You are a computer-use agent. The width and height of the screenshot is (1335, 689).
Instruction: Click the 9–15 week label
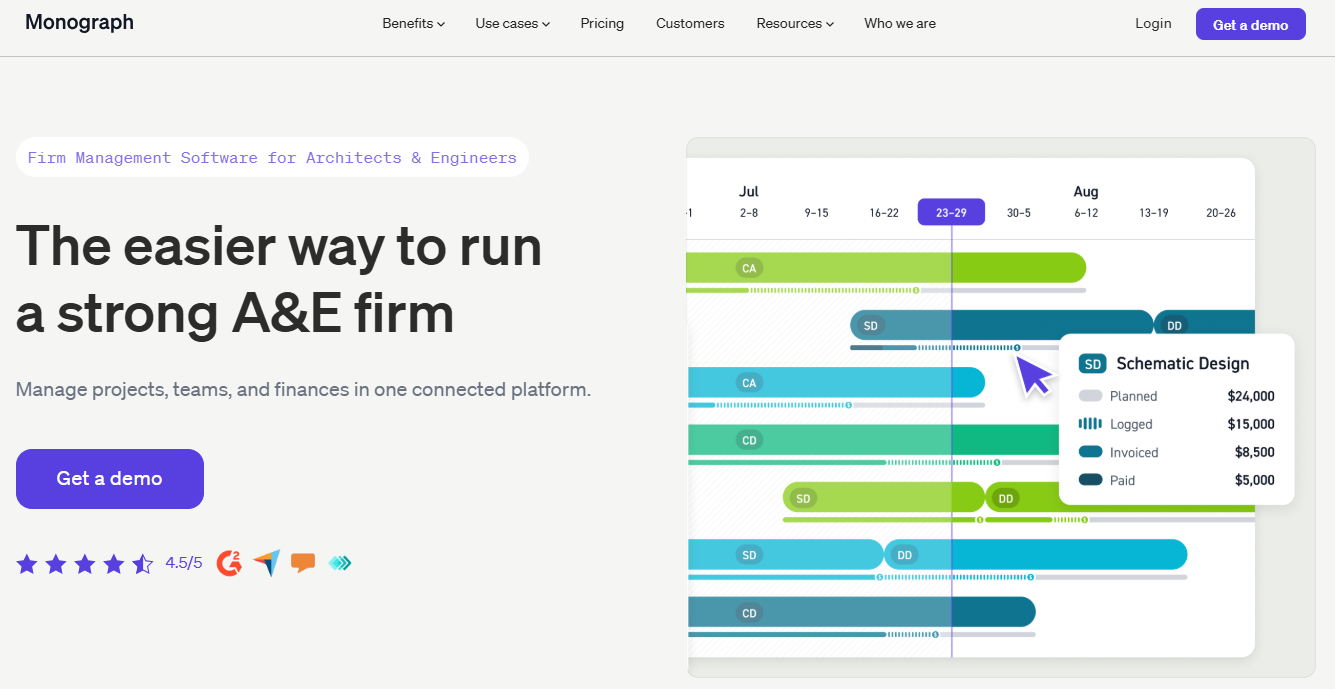(x=816, y=213)
